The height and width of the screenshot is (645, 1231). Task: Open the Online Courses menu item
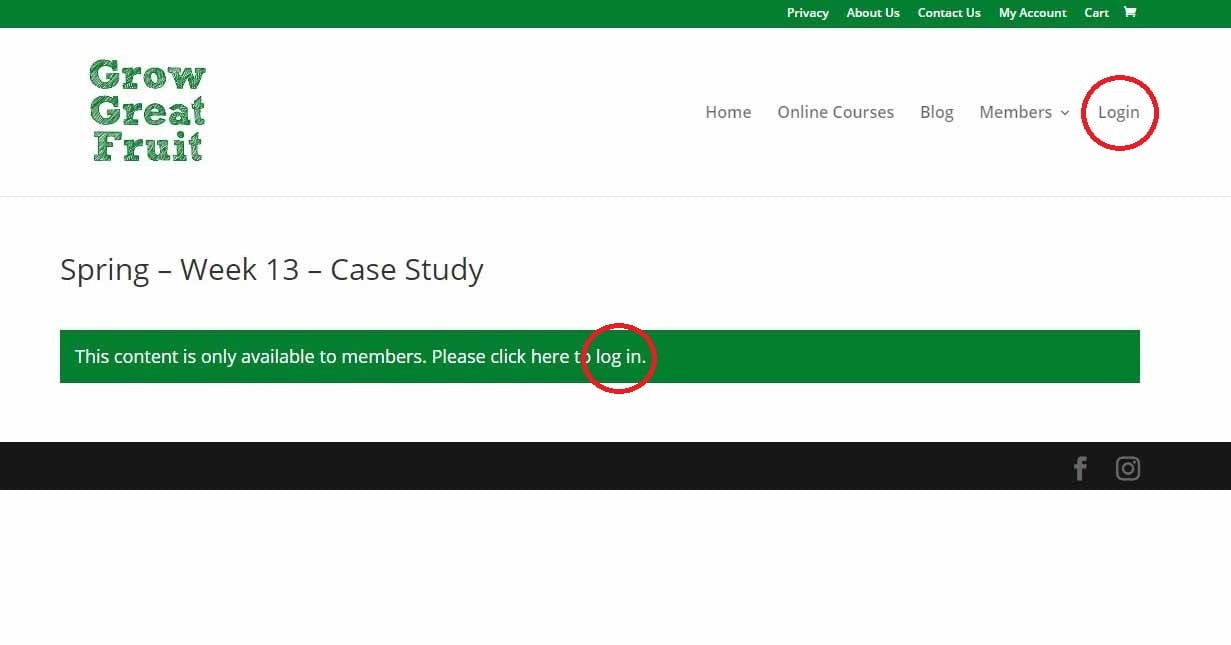836,112
